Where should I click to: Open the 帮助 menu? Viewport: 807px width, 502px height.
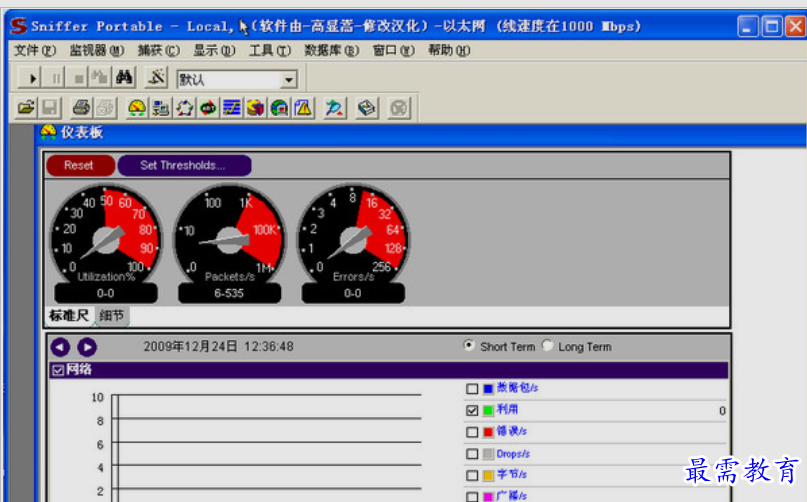click(449, 50)
